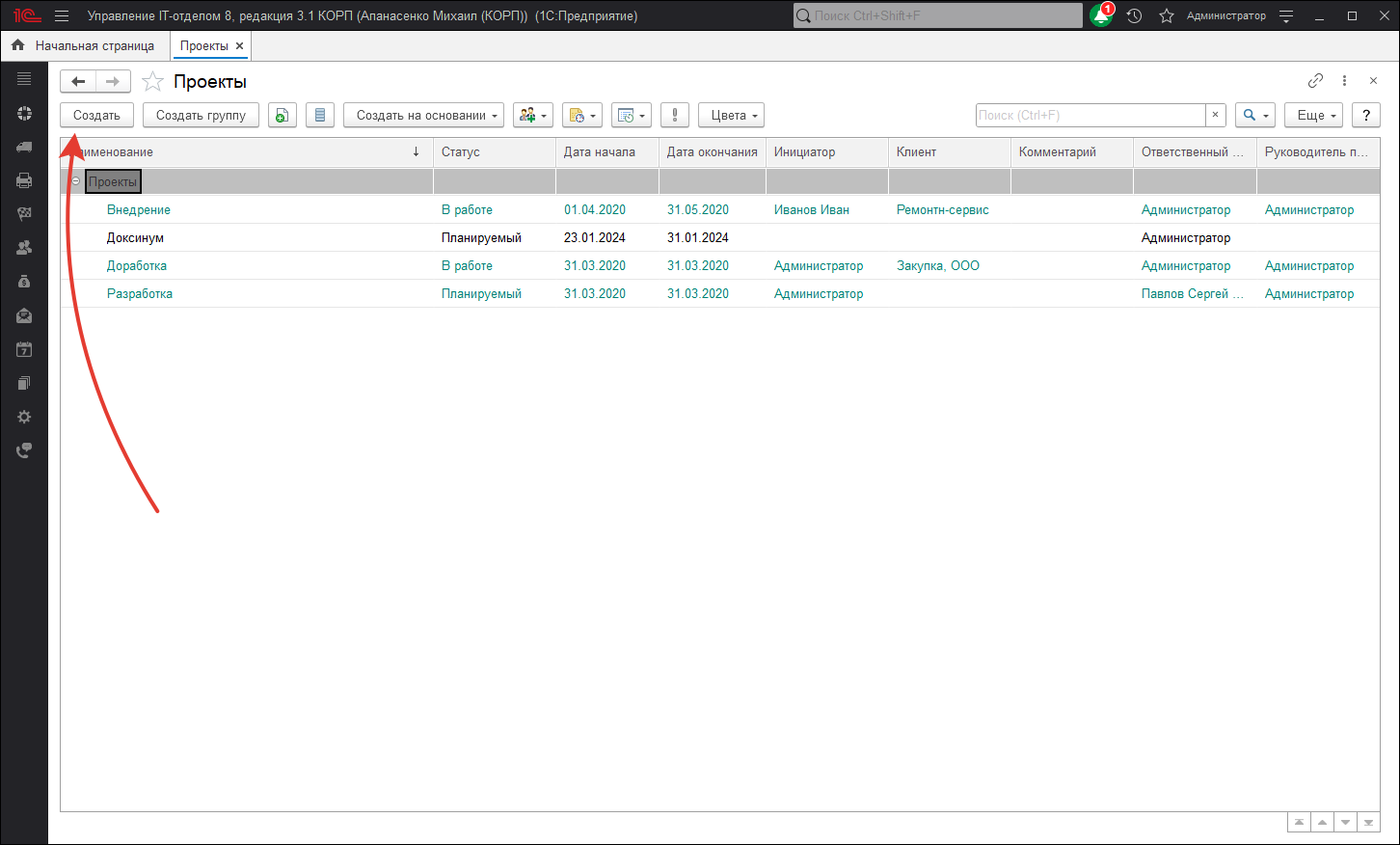1400x845 pixels.
Task: Open the Еще dropdown menu
Action: (x=1313, y=116)
